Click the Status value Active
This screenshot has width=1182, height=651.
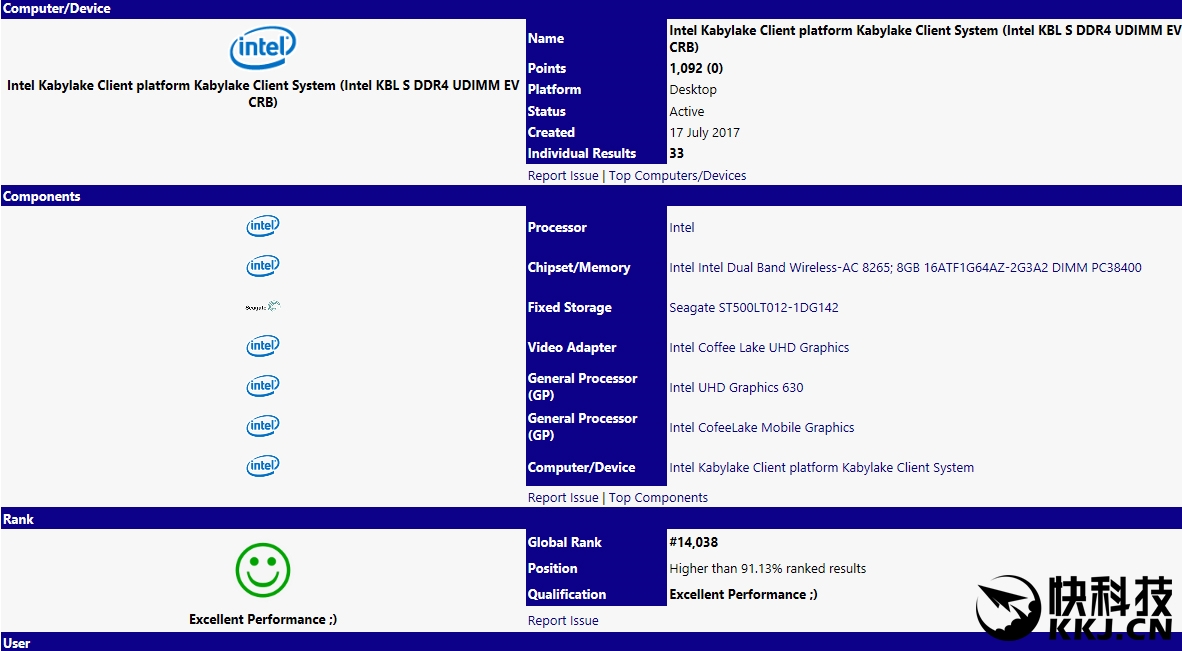pyautogui.click(x=687, y=111)
